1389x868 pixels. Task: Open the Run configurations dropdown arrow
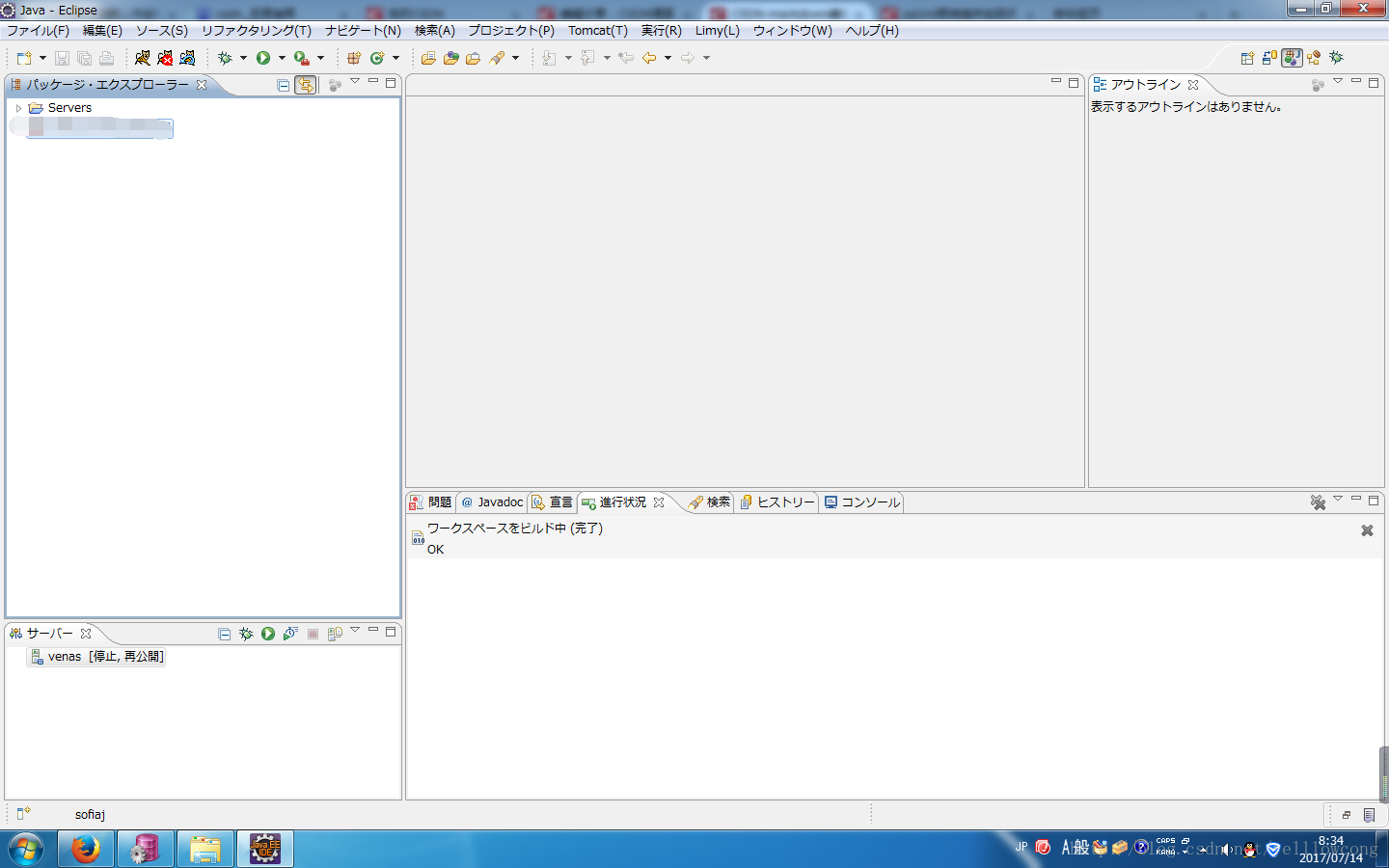pyautogui.click(x=282, y=58)
